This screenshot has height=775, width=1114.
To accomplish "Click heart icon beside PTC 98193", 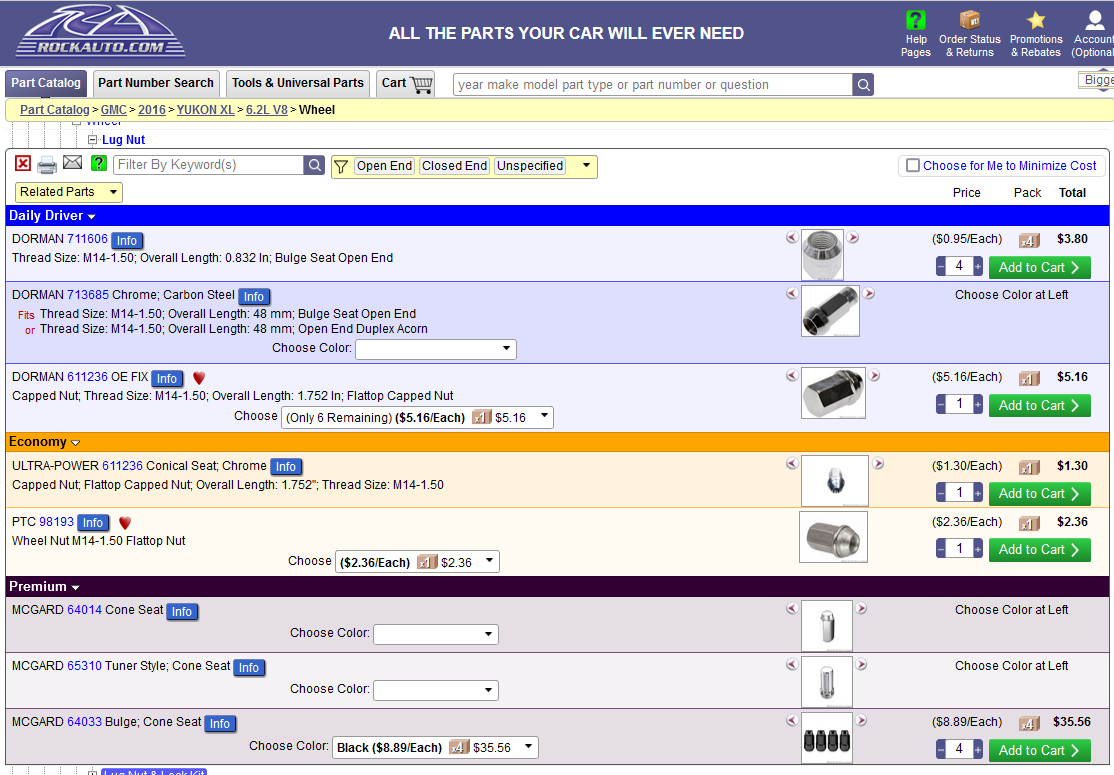I will pos(125,523).
